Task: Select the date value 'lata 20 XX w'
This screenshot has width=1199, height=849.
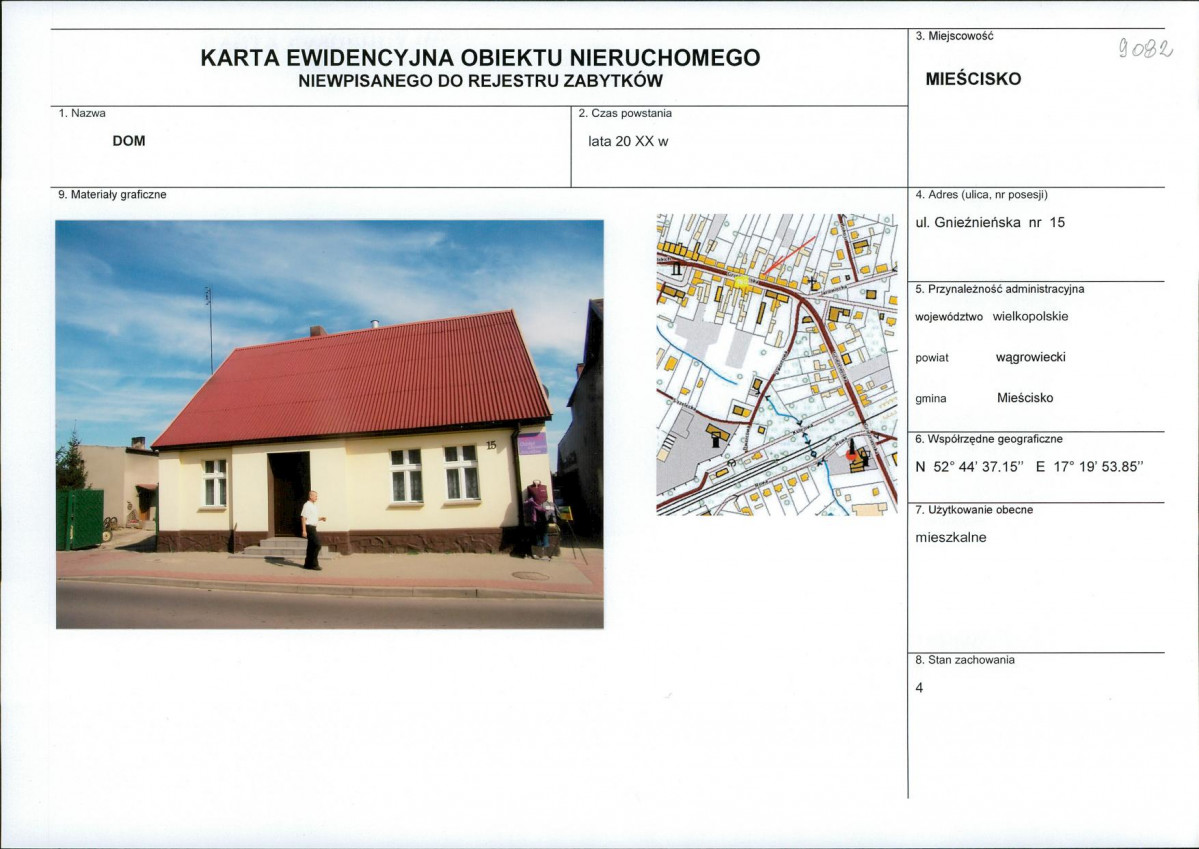Action: point(628,142)
